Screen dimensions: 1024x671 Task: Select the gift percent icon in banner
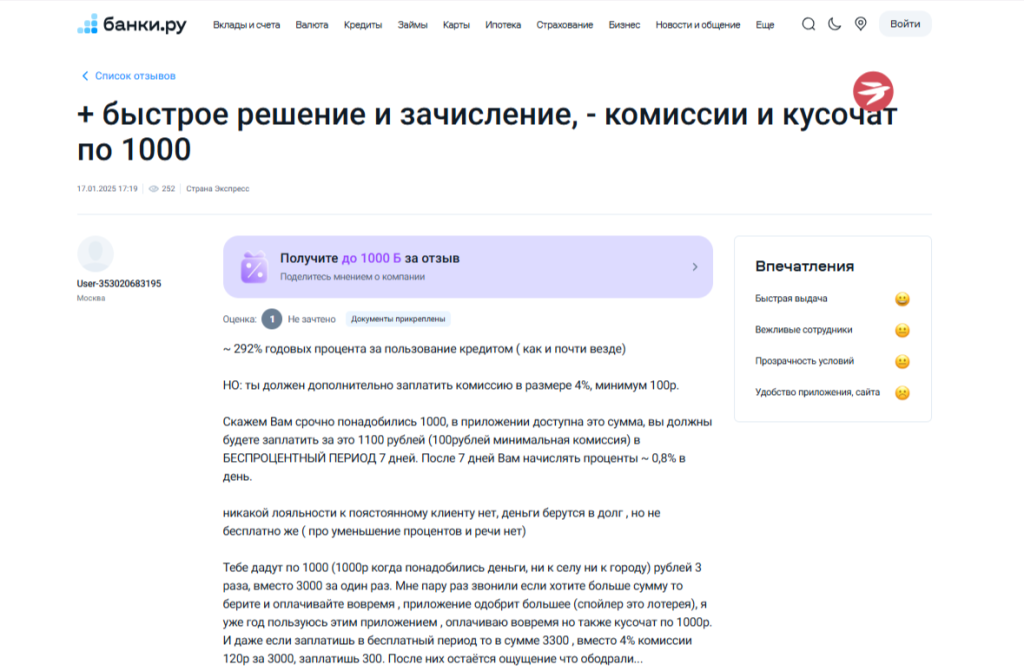coord(254,267)
